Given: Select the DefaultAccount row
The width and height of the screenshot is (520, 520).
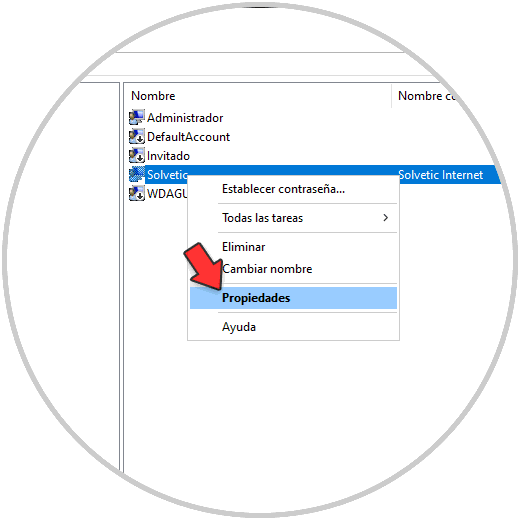Looking at the screenshot, I should (x=188, y=137).
